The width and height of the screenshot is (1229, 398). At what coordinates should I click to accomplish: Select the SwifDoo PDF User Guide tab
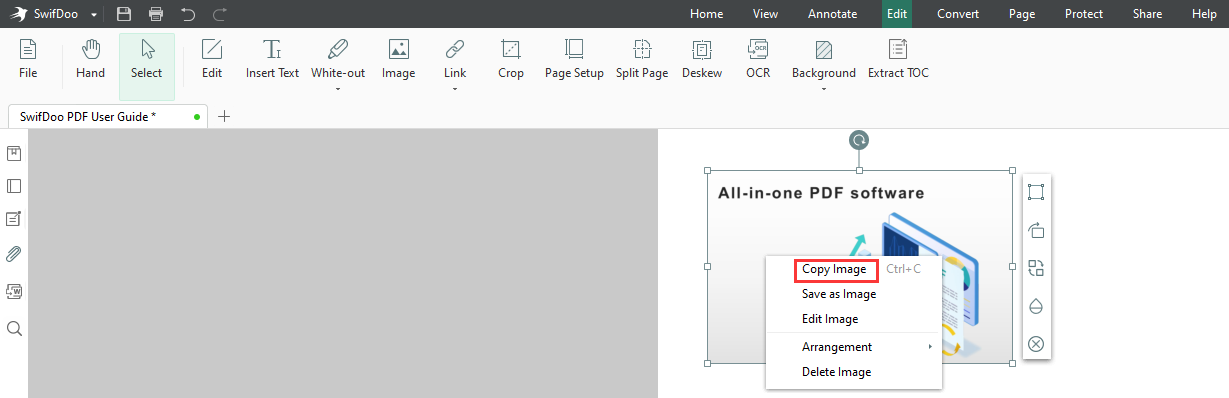(88, 116)
